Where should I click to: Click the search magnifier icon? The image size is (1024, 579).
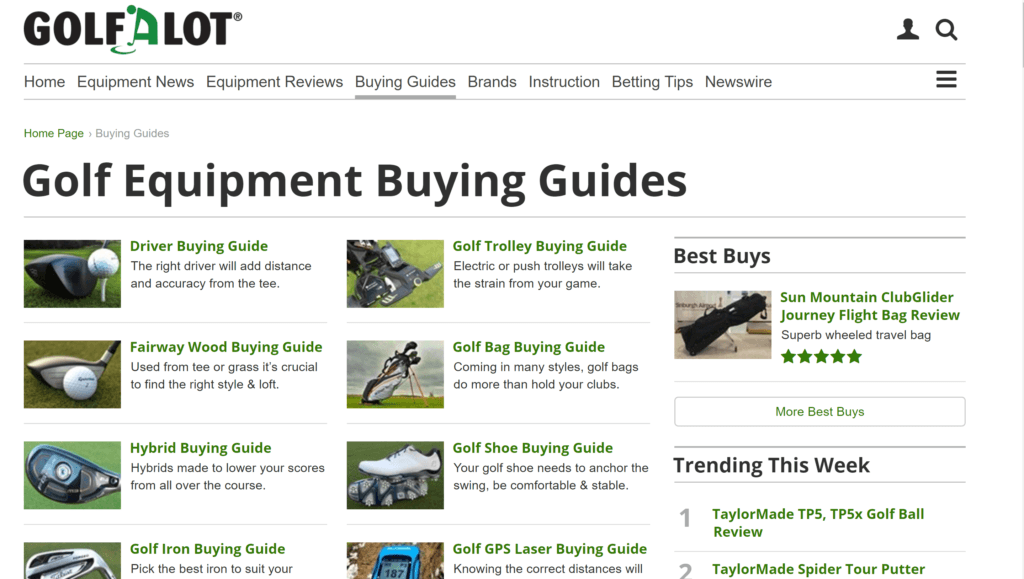point(946,29)
